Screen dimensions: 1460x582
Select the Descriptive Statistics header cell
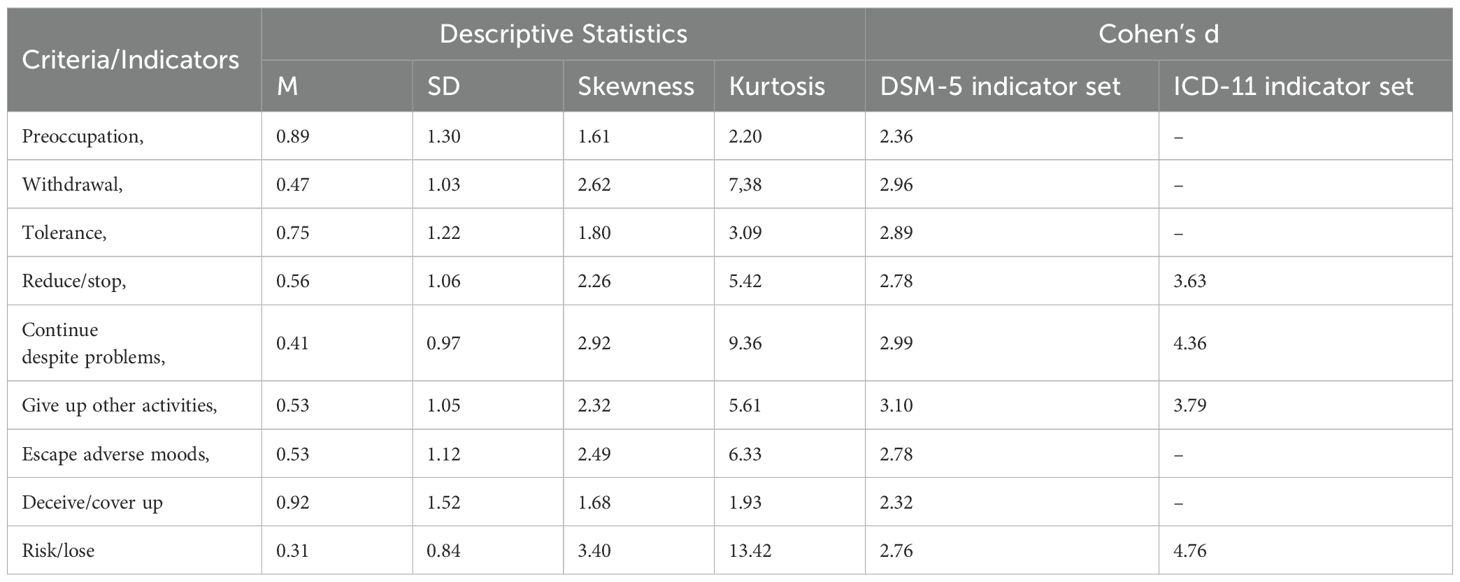point(562,34)
